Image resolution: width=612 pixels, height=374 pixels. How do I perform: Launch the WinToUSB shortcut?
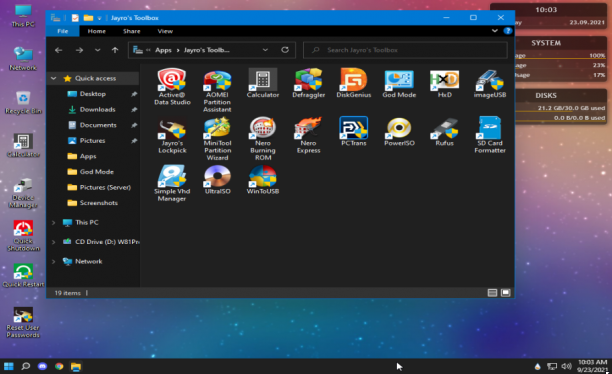263,180
